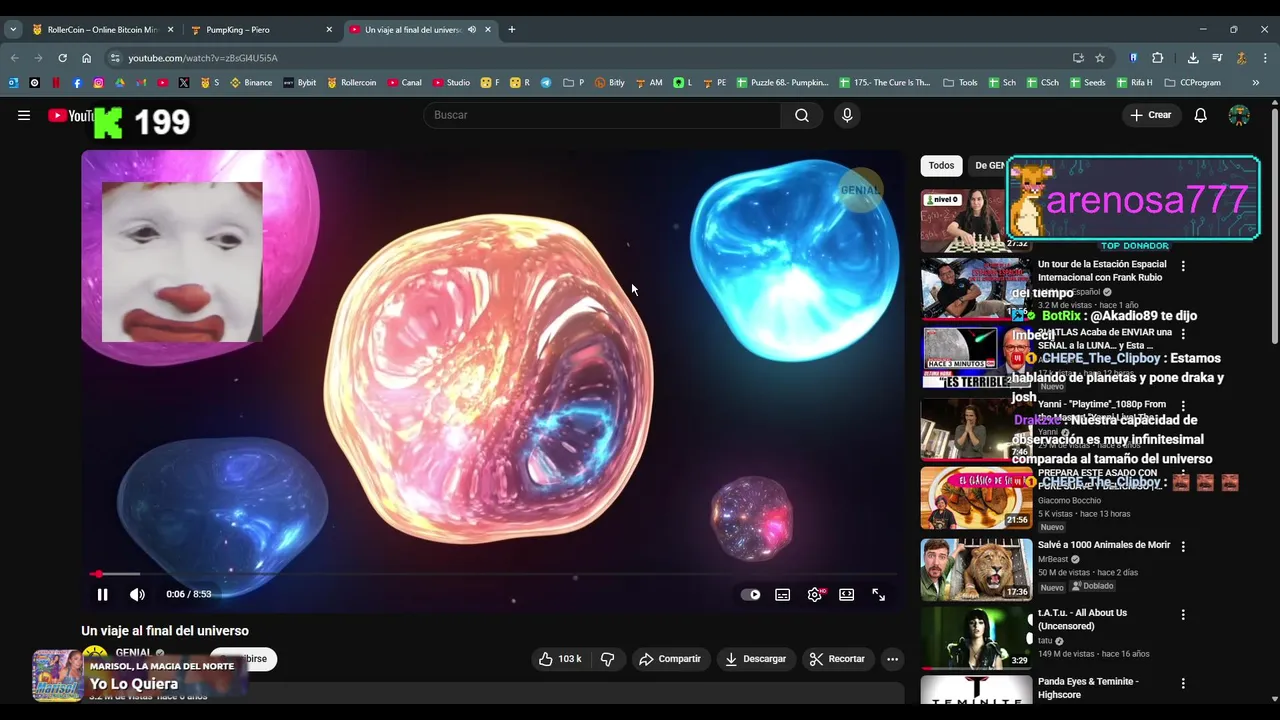Open the Binance bookmark
Viewport: 1280px width, 720px height.
pos(251,83)
